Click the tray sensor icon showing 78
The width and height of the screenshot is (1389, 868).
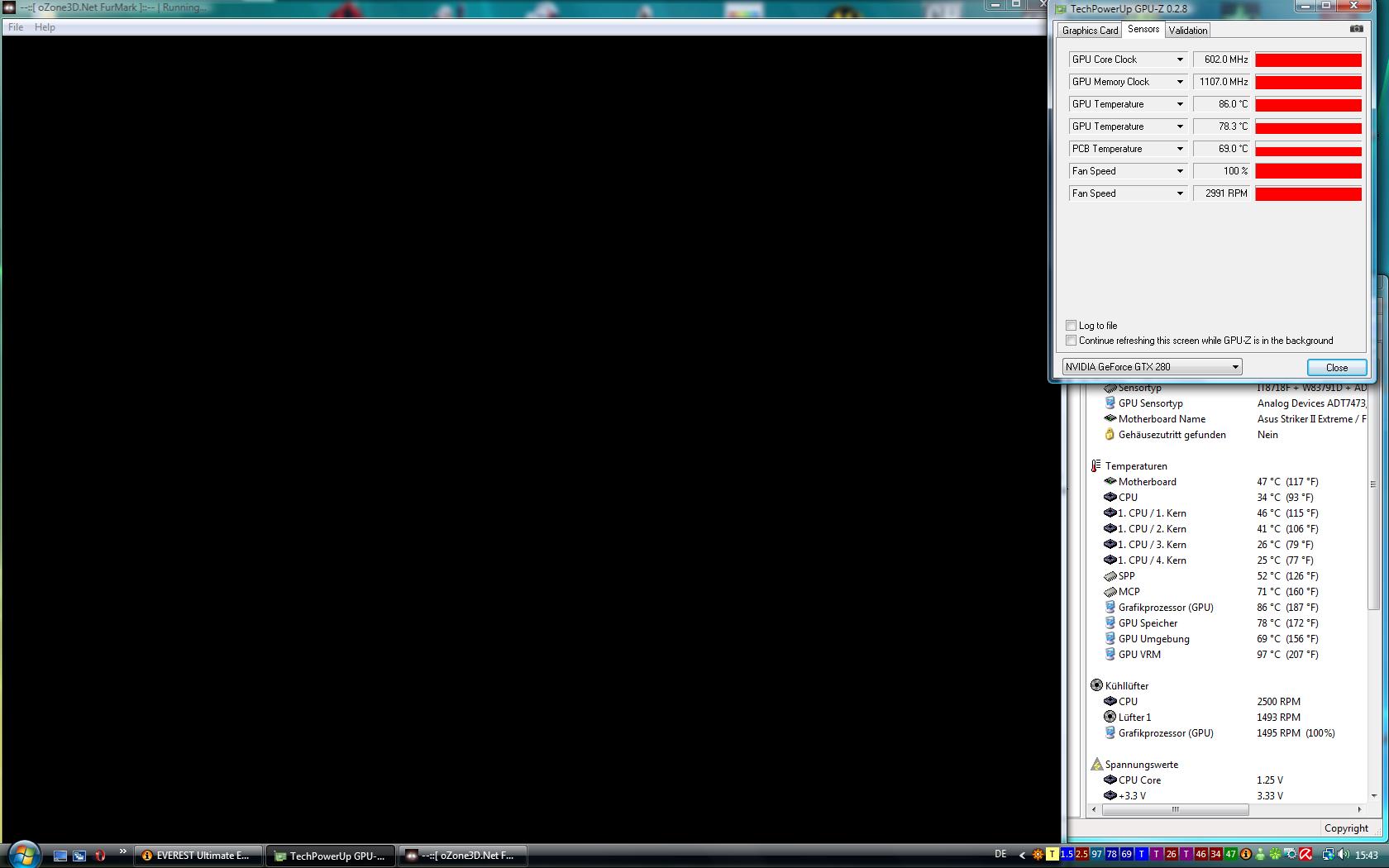pos(1111,855)
